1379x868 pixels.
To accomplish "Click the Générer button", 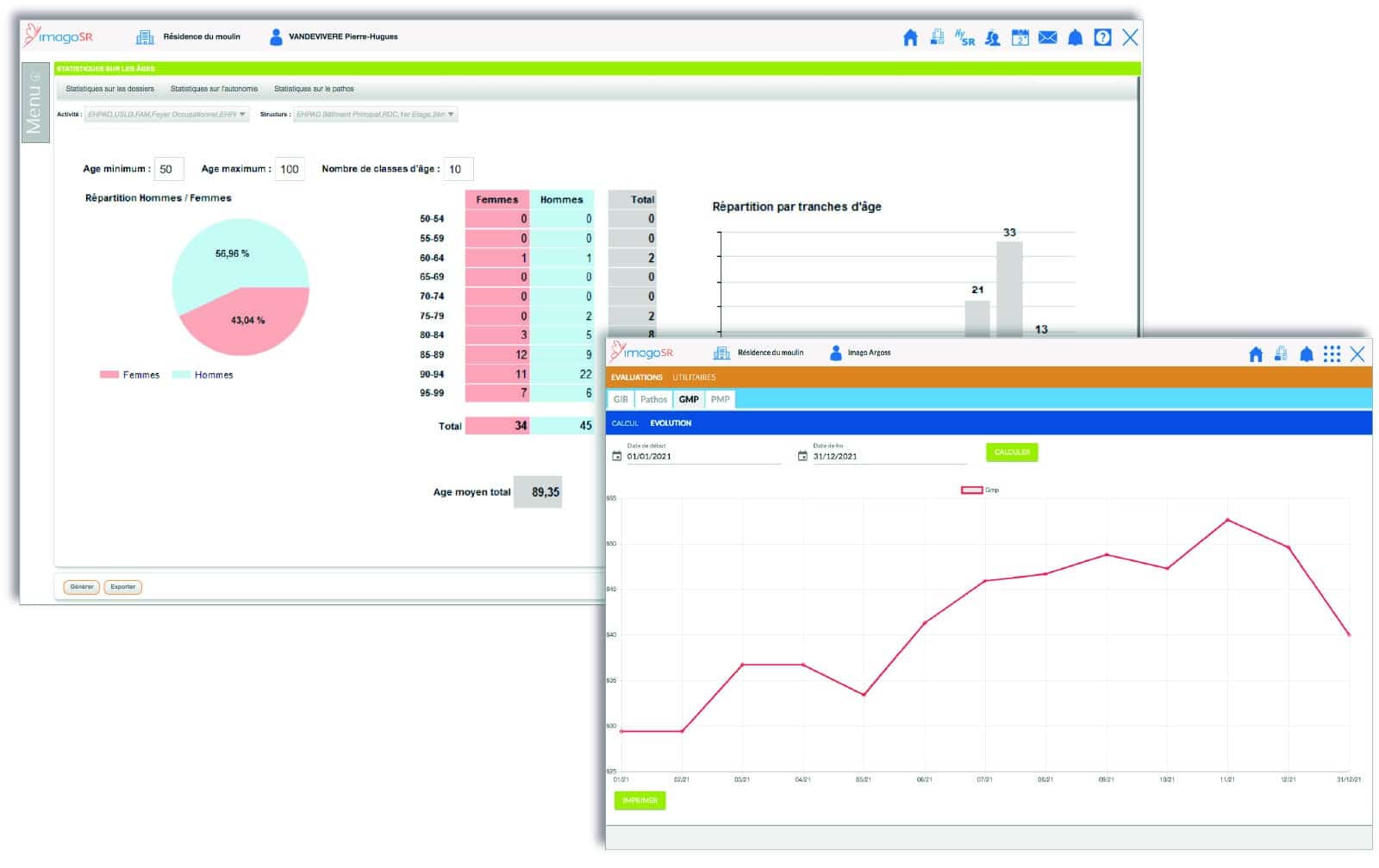I will (82, 587).
